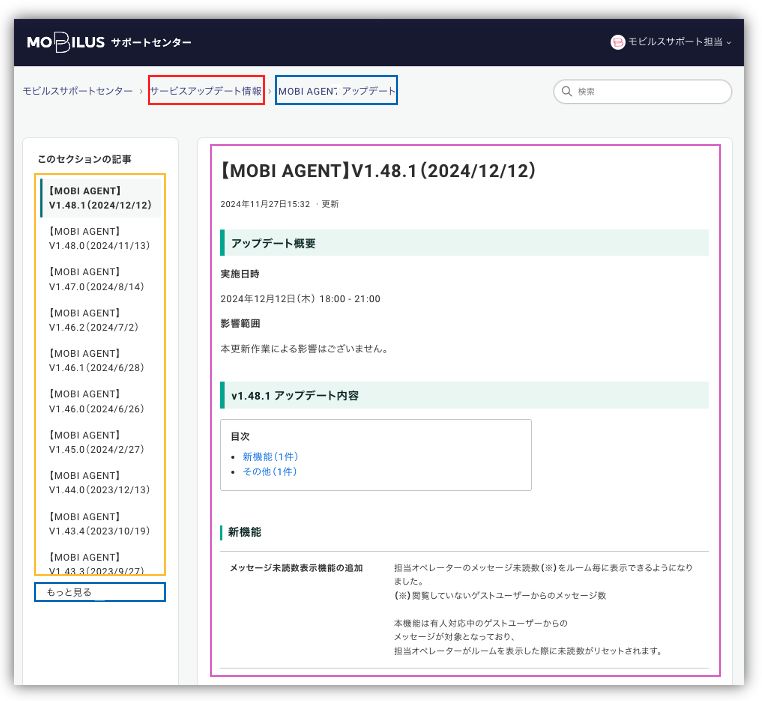Click the search magnifier icon
Image resolution: width=762 pixels, height=701 pixels.
566,91
